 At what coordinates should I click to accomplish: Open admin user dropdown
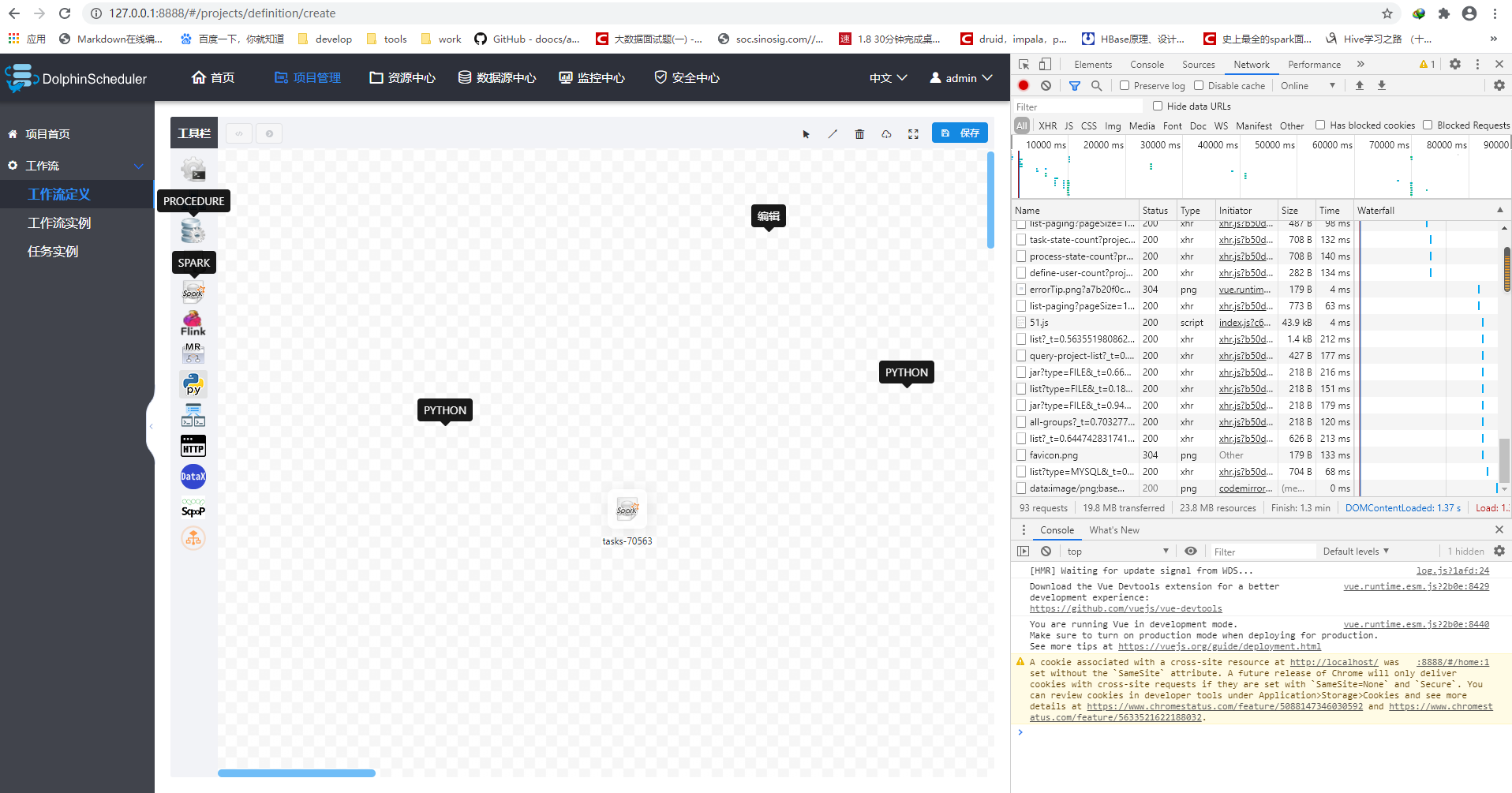coord(960,77)
